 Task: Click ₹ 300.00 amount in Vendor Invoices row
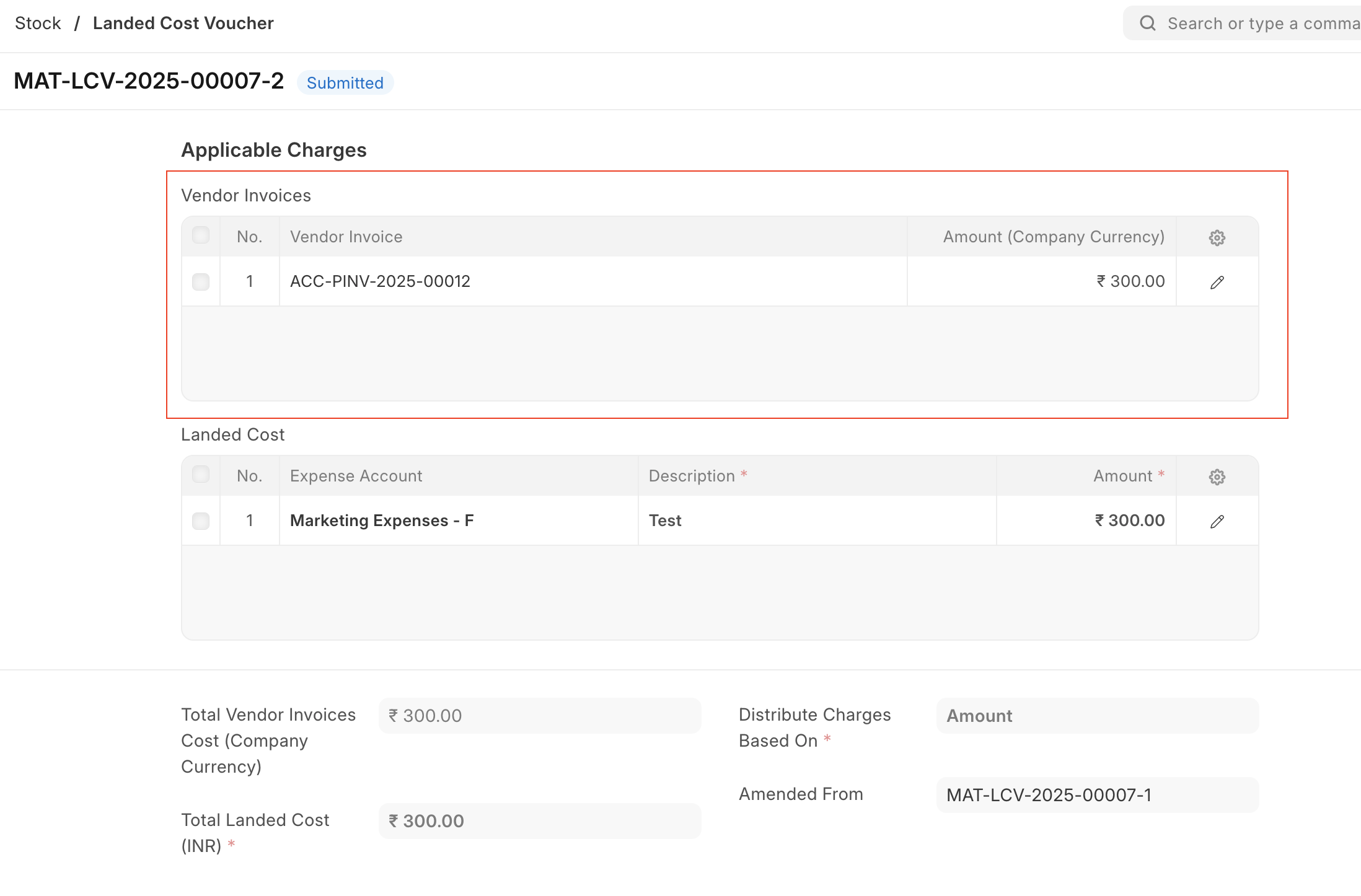(x=1042, y=281)
